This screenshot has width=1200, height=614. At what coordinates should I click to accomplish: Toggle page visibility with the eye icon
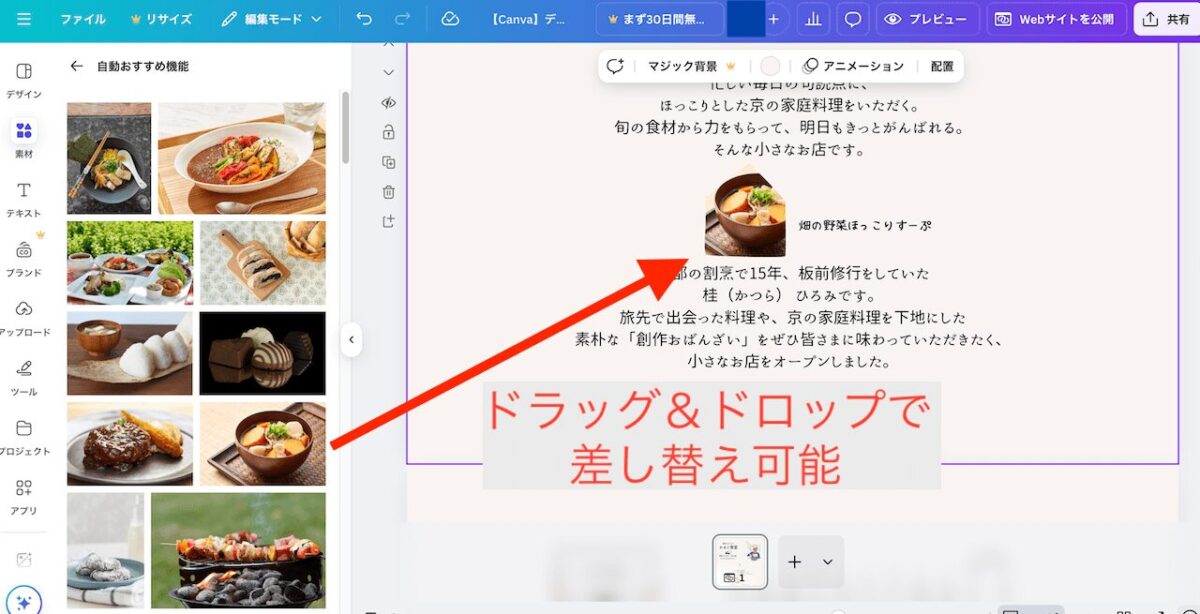click(389, 102)
